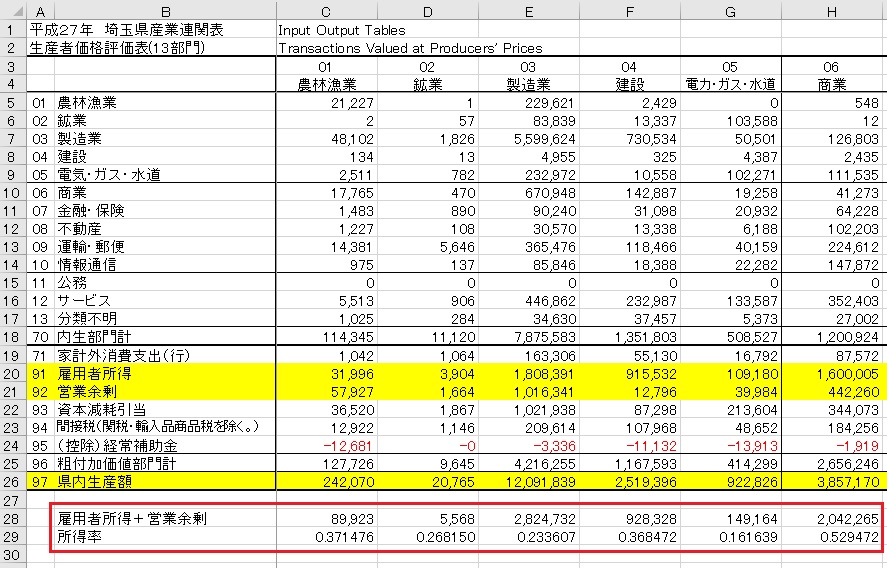Click cell value 1,600,005

point(847,374)
